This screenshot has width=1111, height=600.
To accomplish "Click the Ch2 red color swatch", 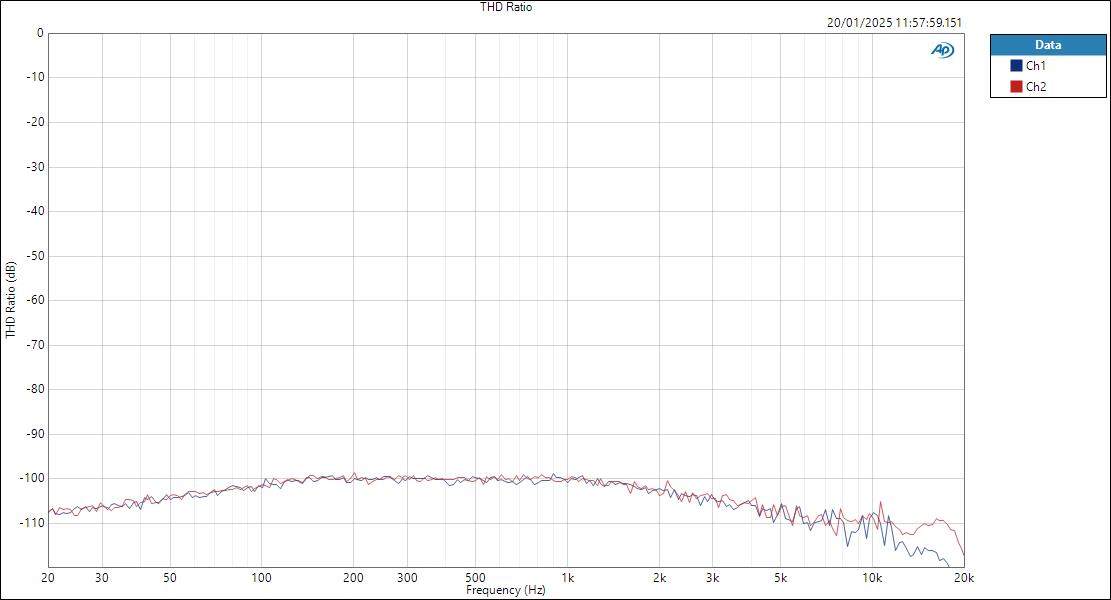I will click(1016, 86).
